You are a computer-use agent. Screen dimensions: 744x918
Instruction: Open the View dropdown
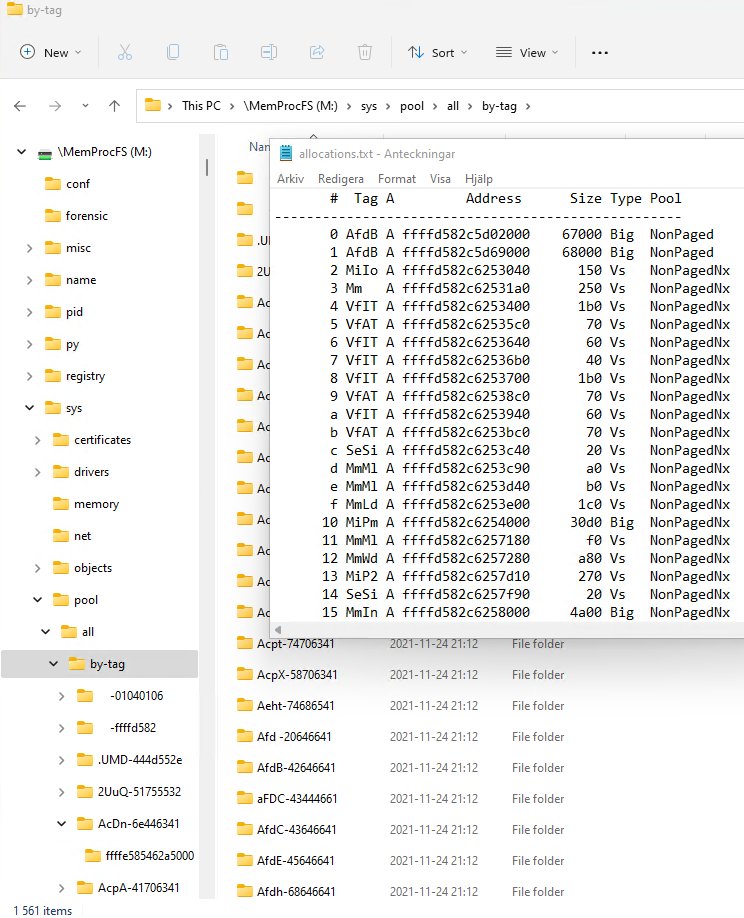pyautogui.click(x=527, y=53)
